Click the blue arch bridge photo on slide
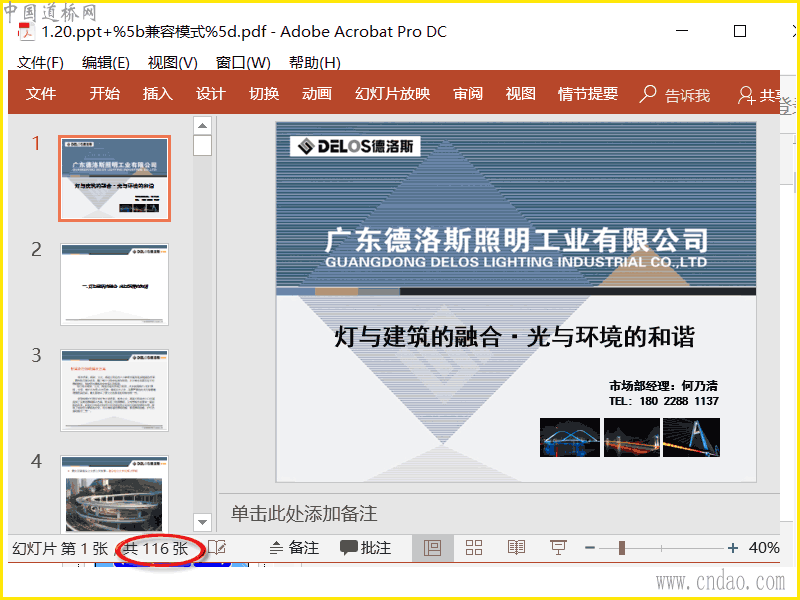Screen dimensions: 800x600 [570, 437]
